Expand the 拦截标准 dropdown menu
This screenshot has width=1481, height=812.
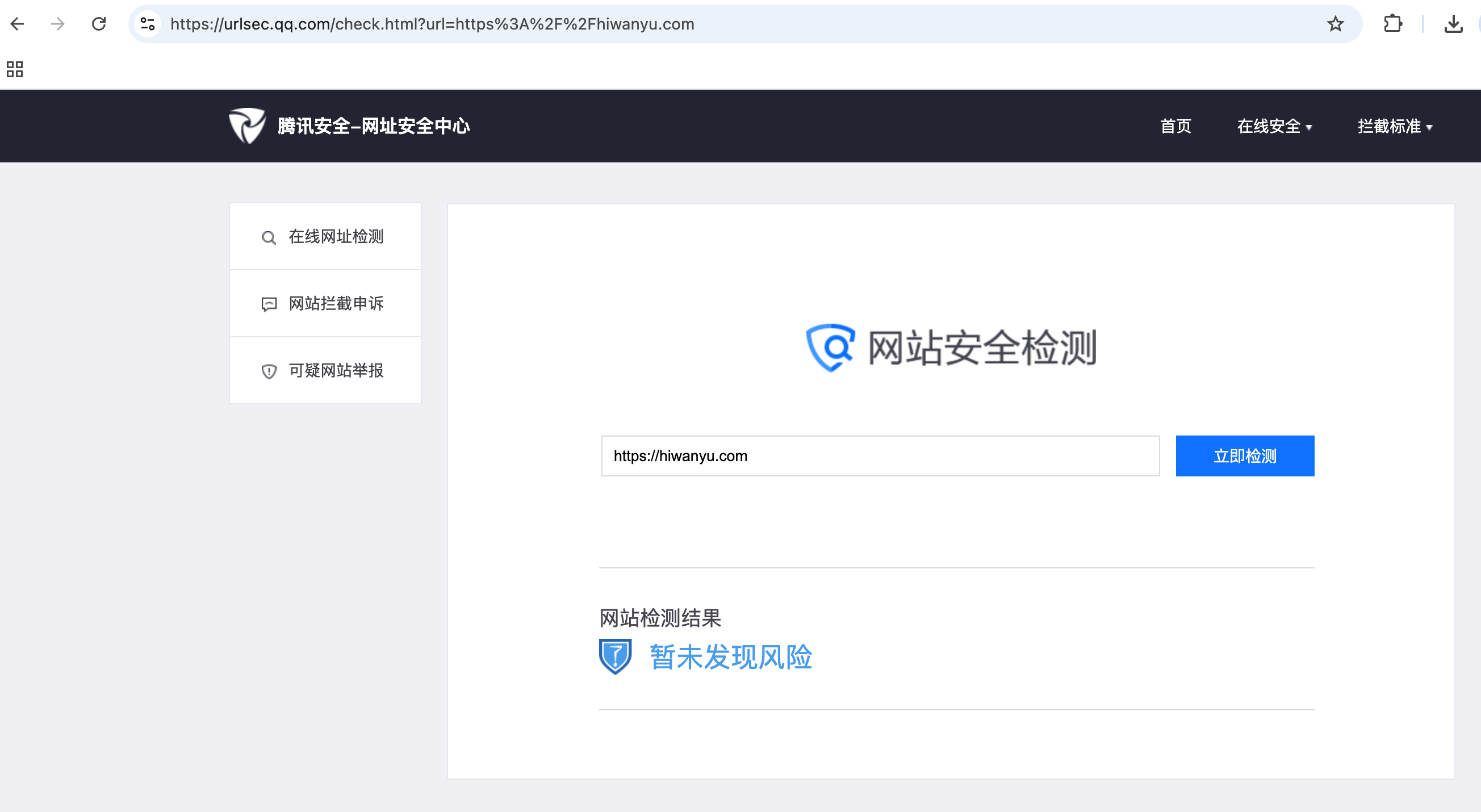pyautogui.click(x=1394, y=126)
